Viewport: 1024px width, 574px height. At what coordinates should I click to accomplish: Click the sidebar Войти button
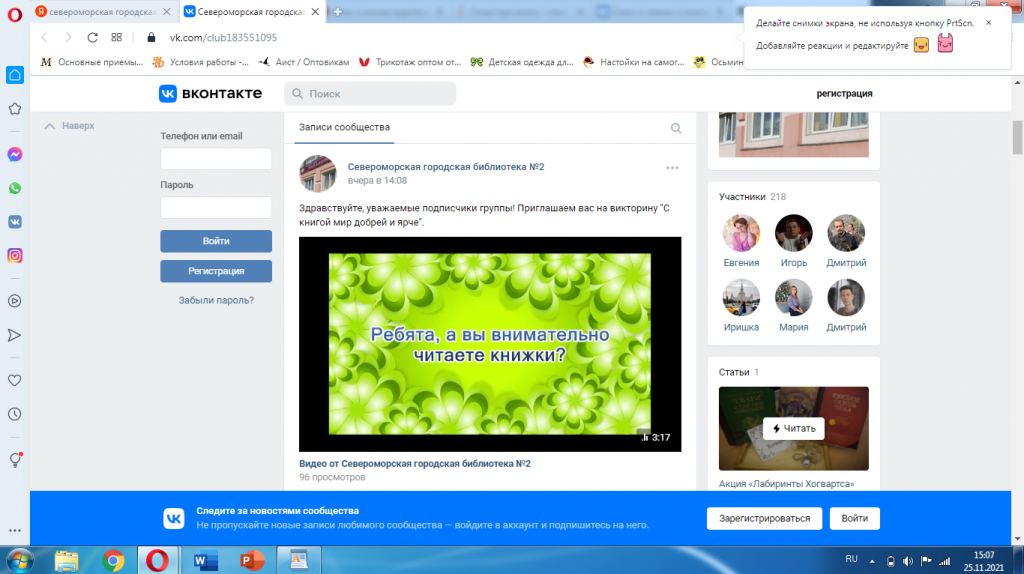coord(216,241)
